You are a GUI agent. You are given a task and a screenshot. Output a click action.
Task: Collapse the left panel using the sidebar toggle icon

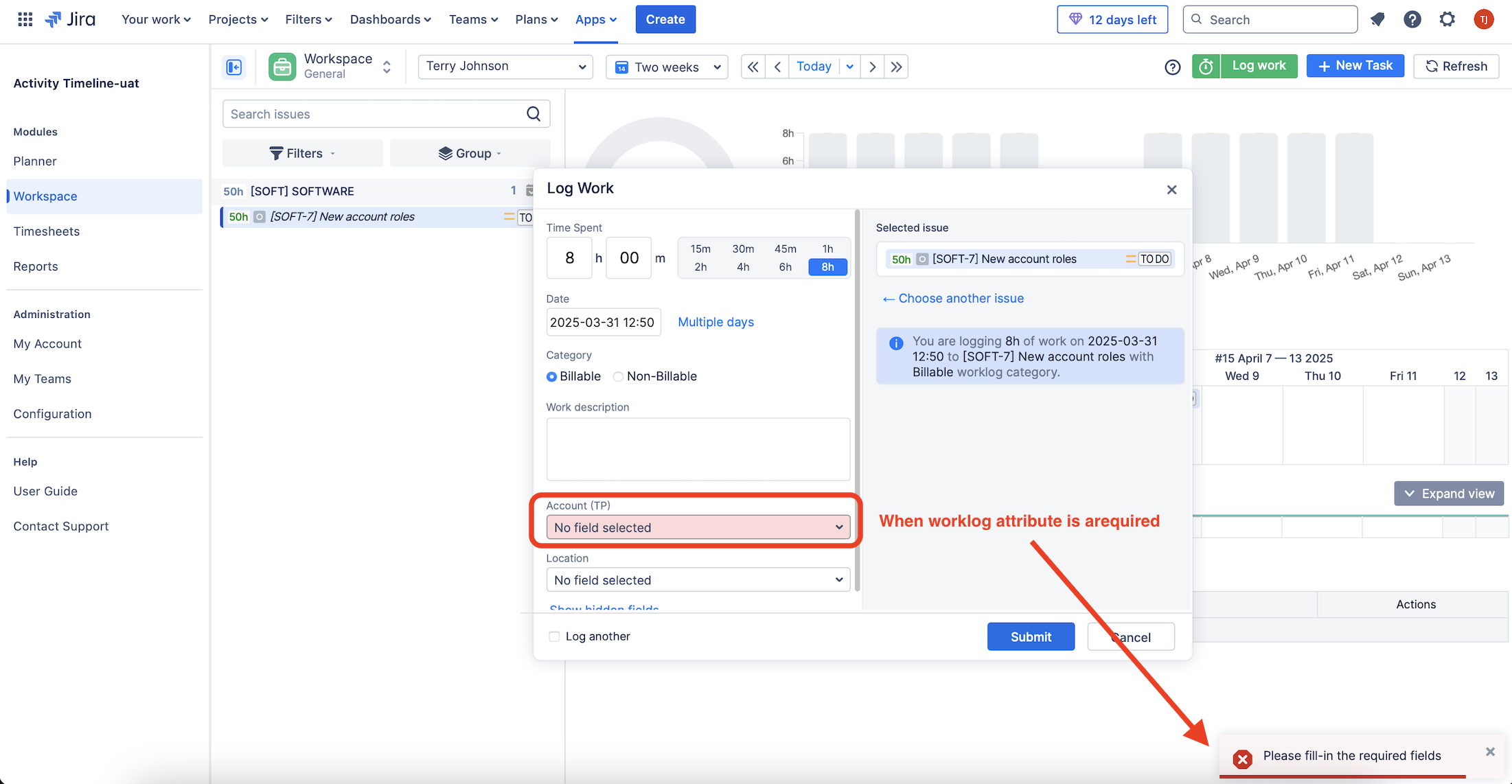click(x=234, y=67)
